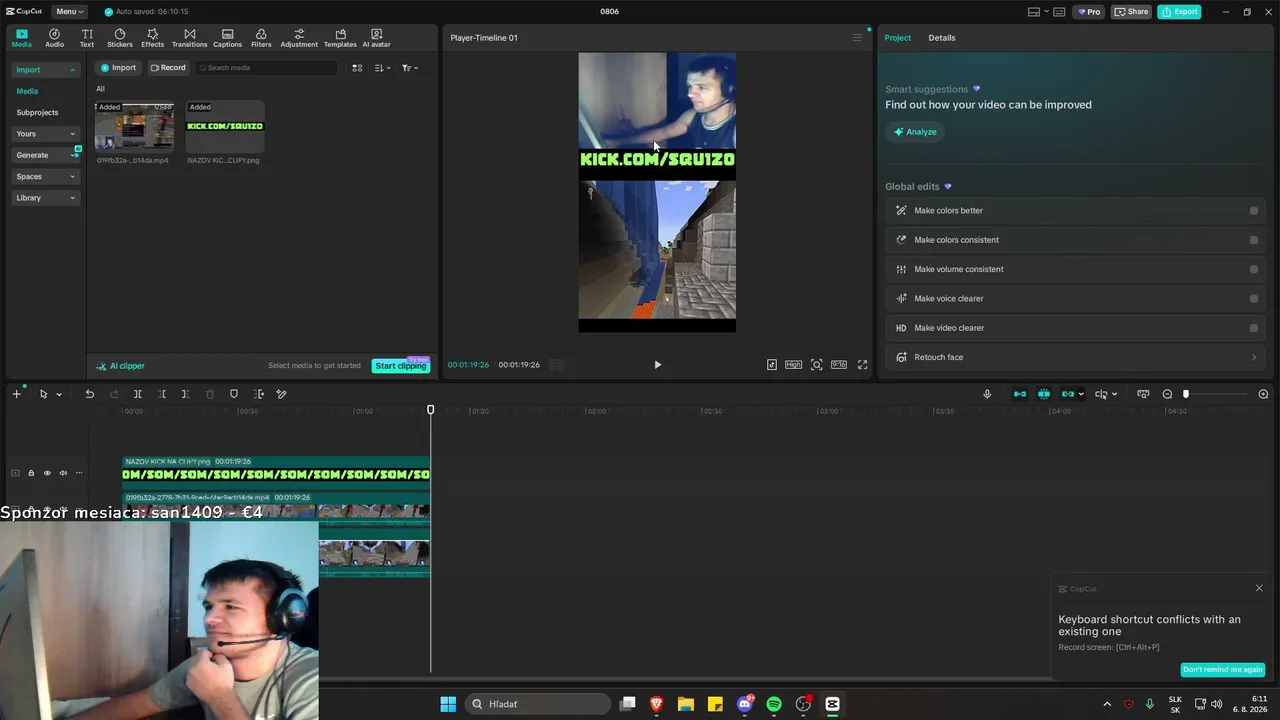This screenshot has height=720, width=1280.
Task: Lock the NAZOV KICK overlay track
Action: tap(31, 473)
